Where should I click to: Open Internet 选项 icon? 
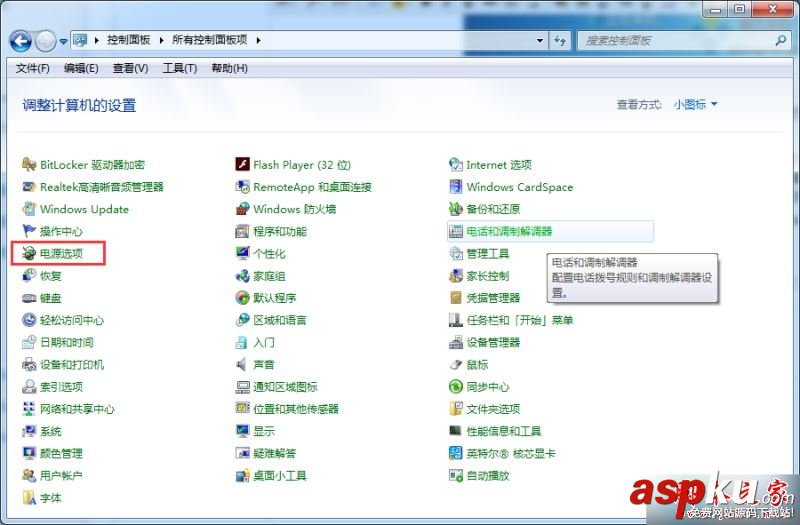(x=456, y=165)
